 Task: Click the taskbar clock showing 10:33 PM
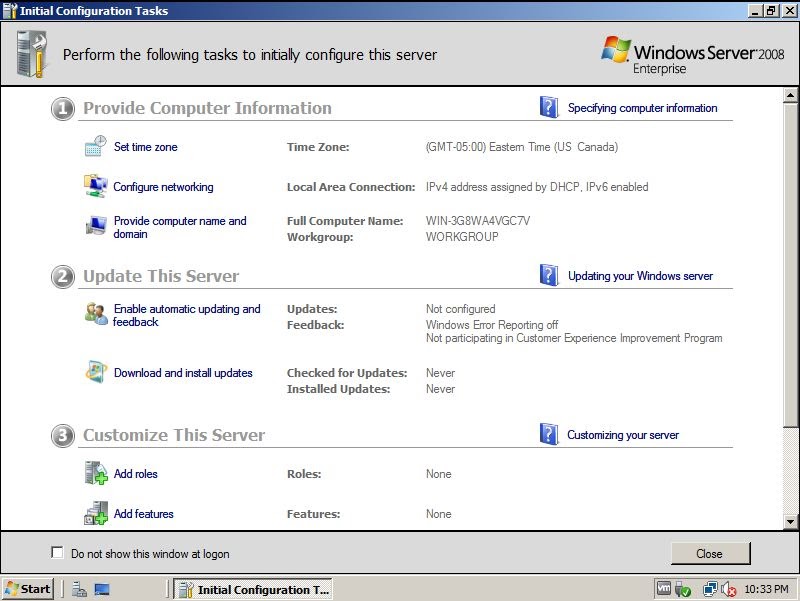point(766,589)
